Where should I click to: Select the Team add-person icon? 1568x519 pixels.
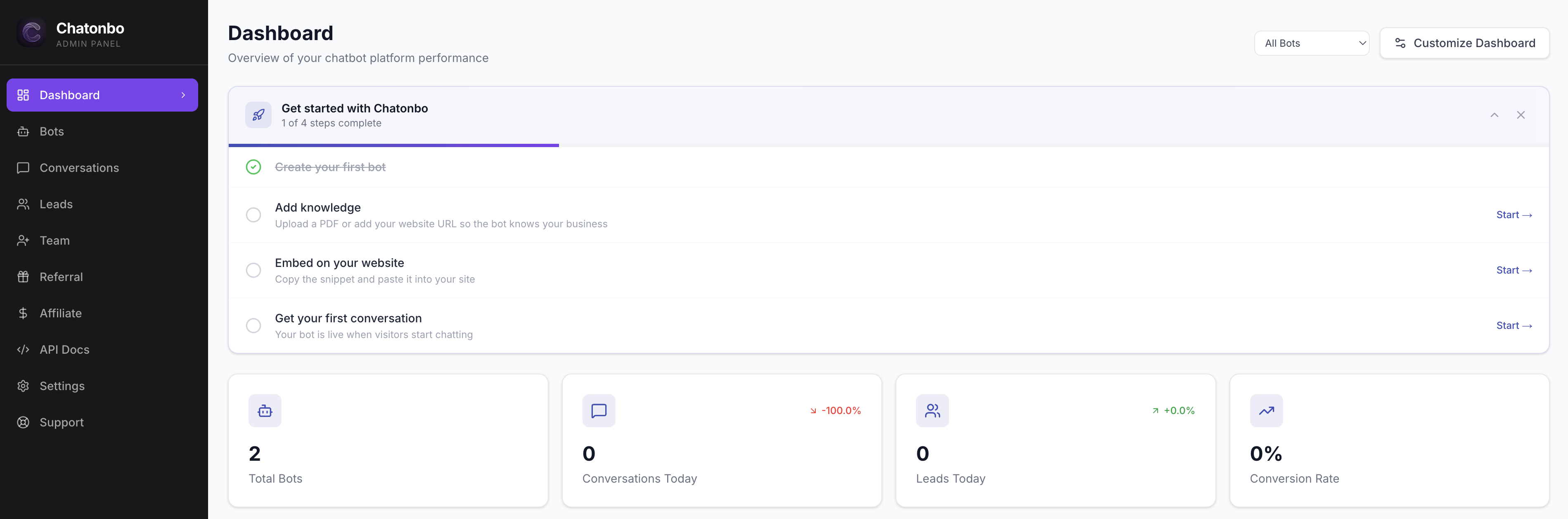coord(23,240)
